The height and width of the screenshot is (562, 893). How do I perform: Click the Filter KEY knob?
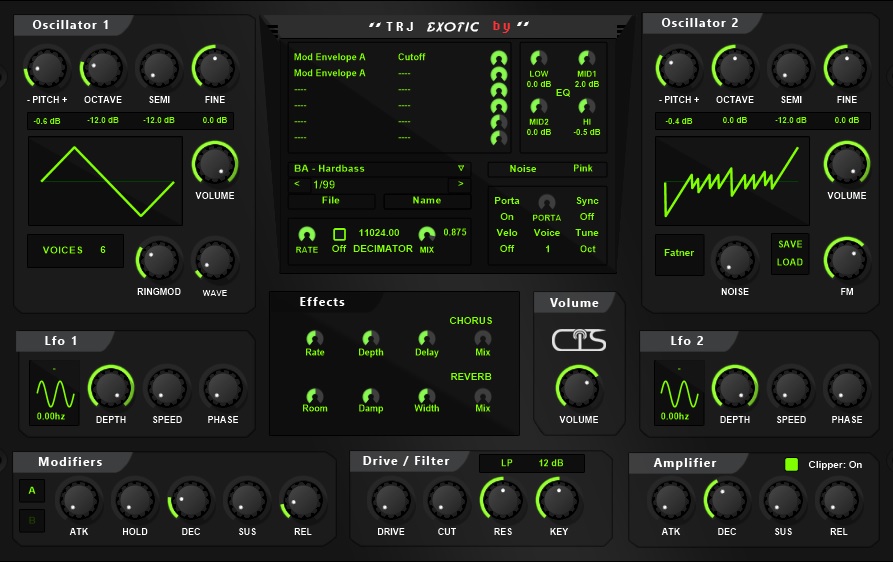coord(558,500)
